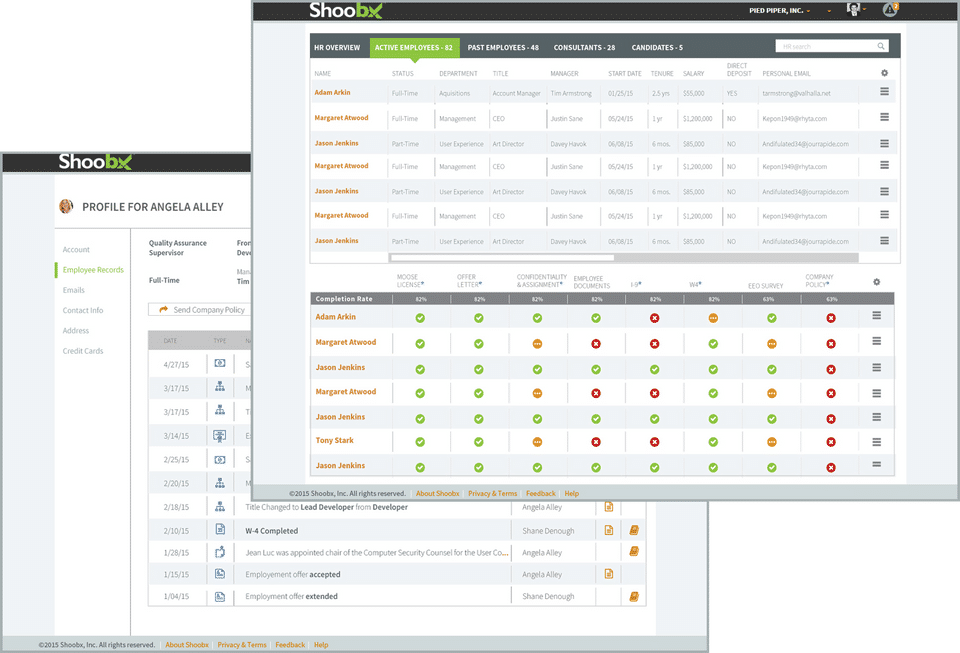Select Account in profile sidebar
This screenshot has height=653, width=960.
tap(76, 250)
